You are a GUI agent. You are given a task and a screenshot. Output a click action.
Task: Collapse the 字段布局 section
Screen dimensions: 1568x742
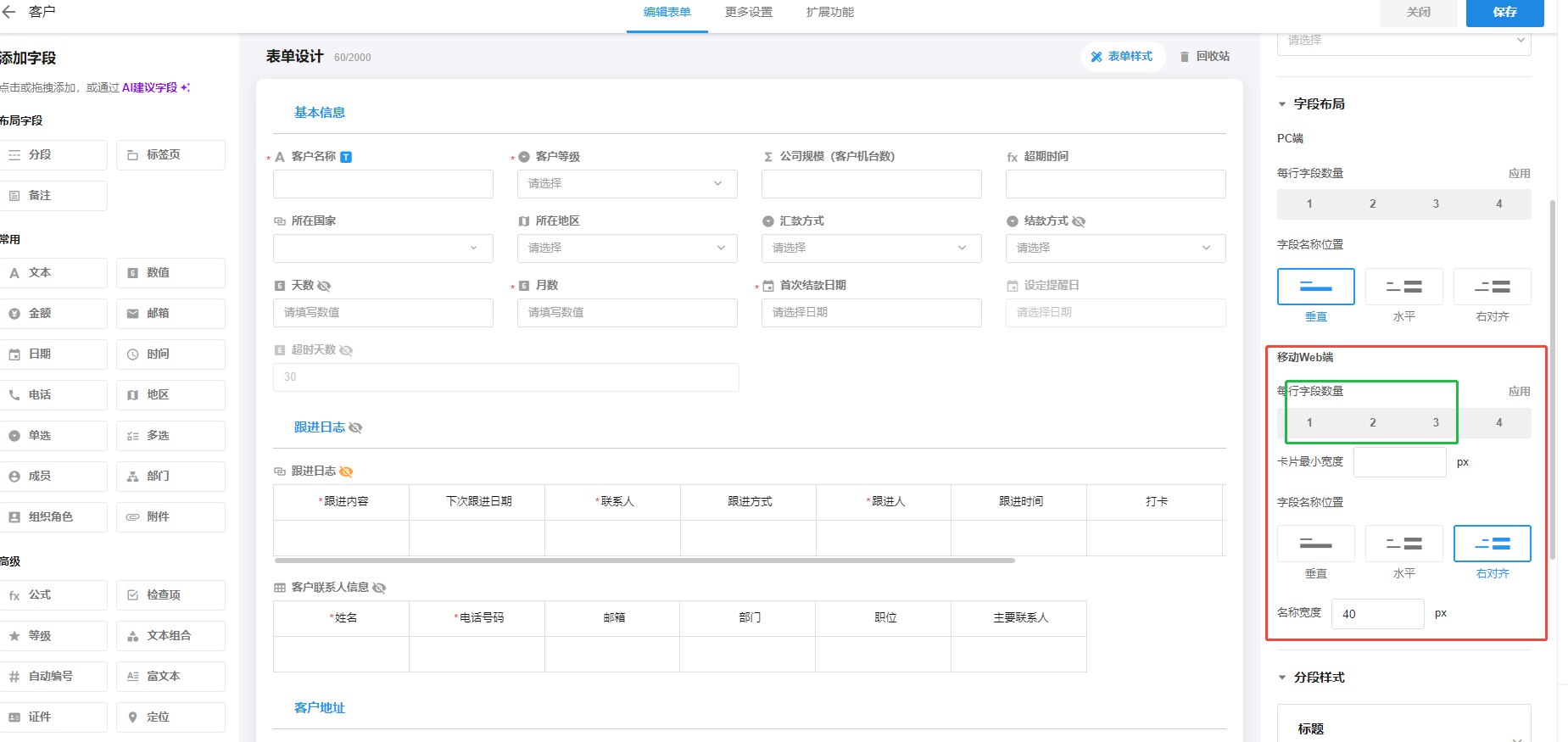coord(1282,104)
